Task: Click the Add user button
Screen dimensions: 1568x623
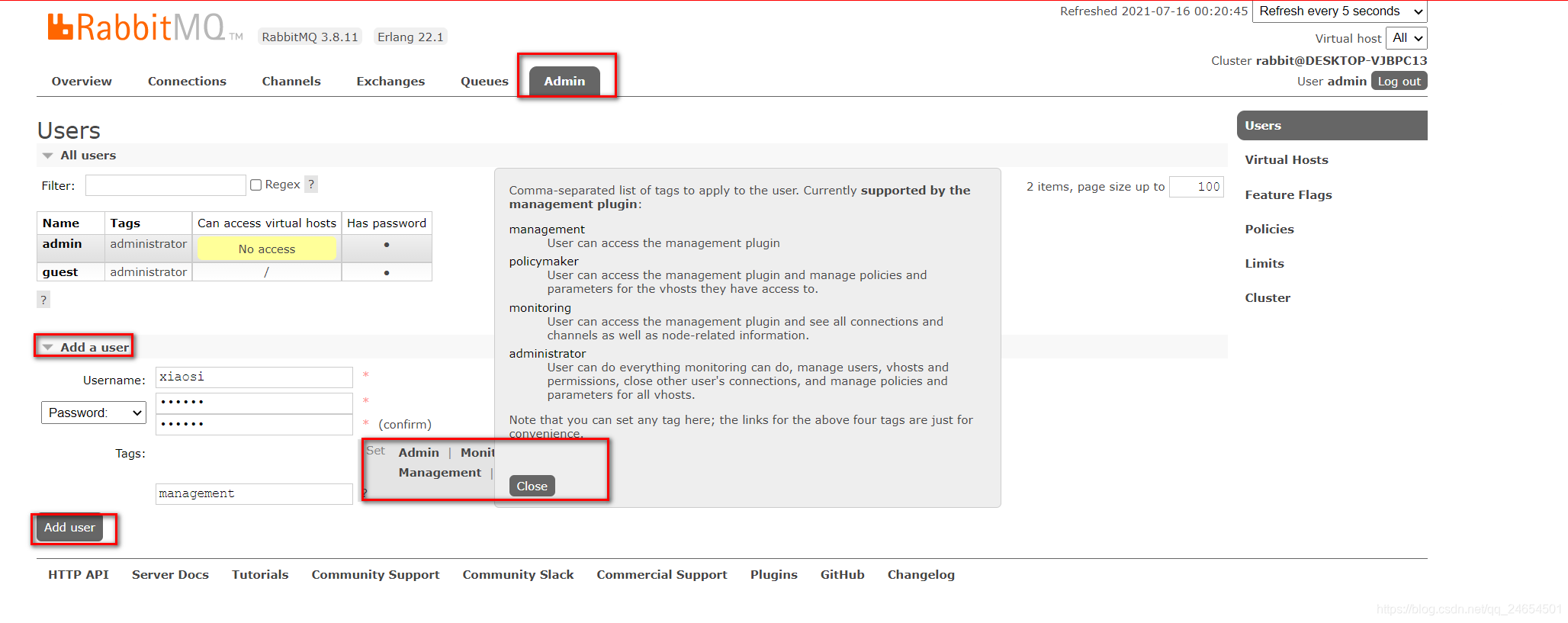Action: click(x=69, y=528)
